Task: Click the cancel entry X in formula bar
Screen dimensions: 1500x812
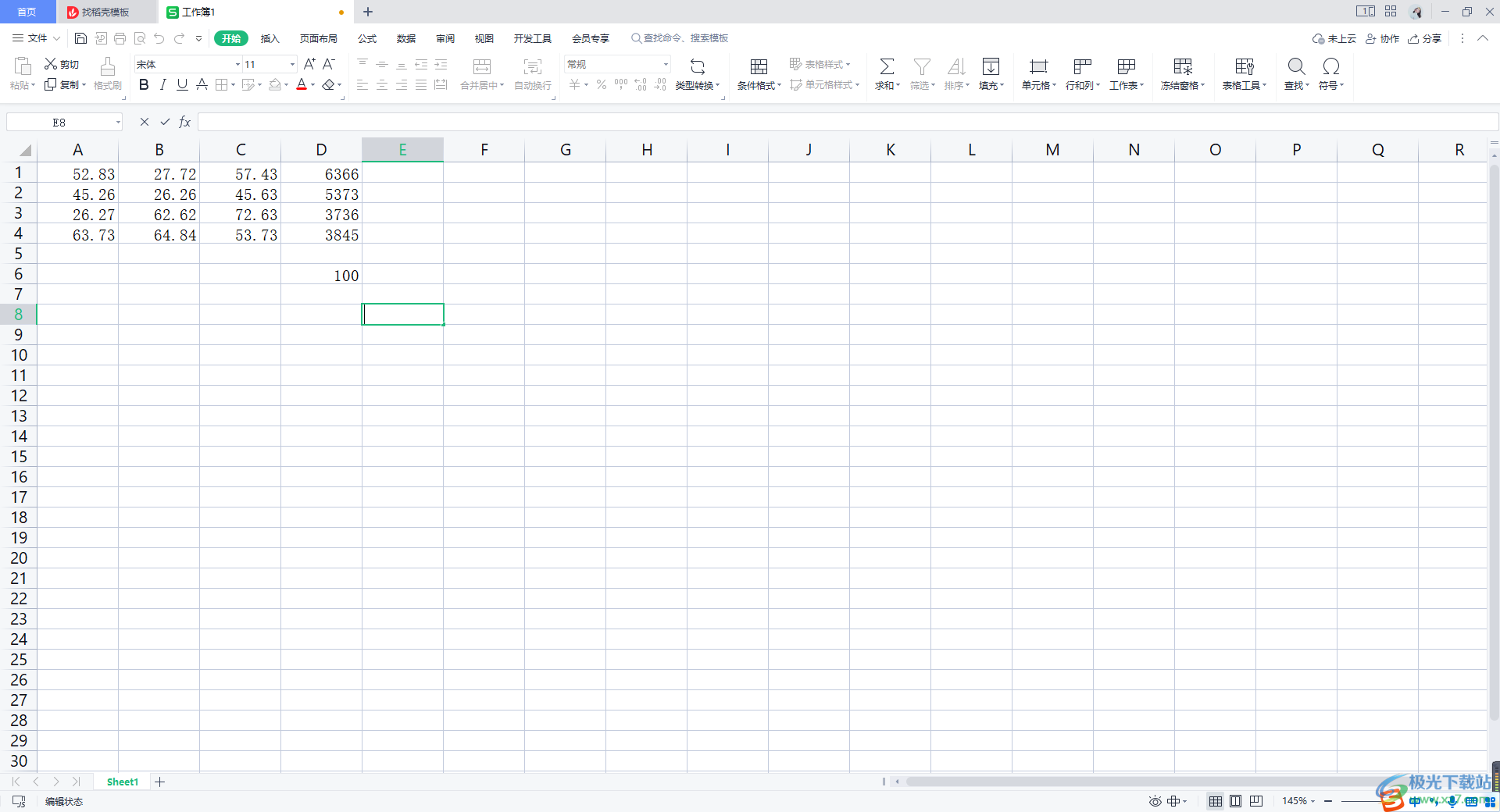Action: point(145,122)
